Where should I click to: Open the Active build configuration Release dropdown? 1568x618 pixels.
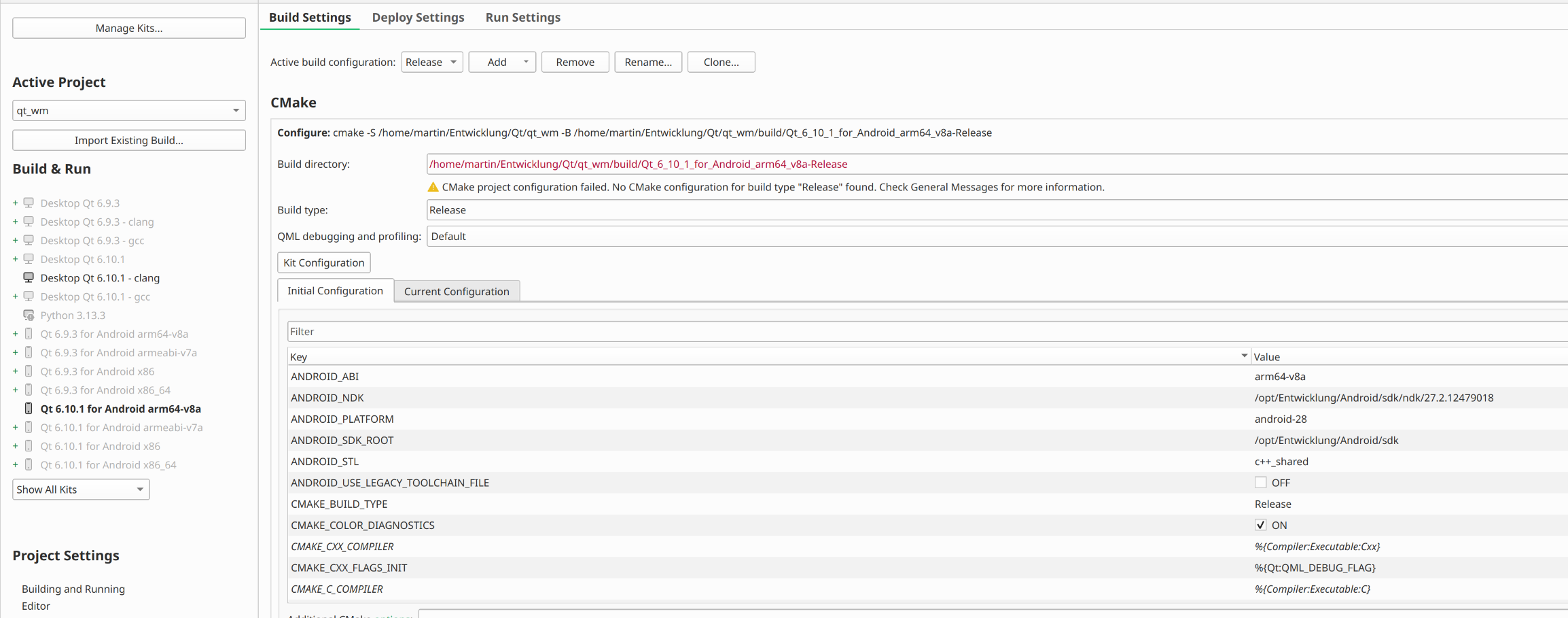(x=431, y=62)
